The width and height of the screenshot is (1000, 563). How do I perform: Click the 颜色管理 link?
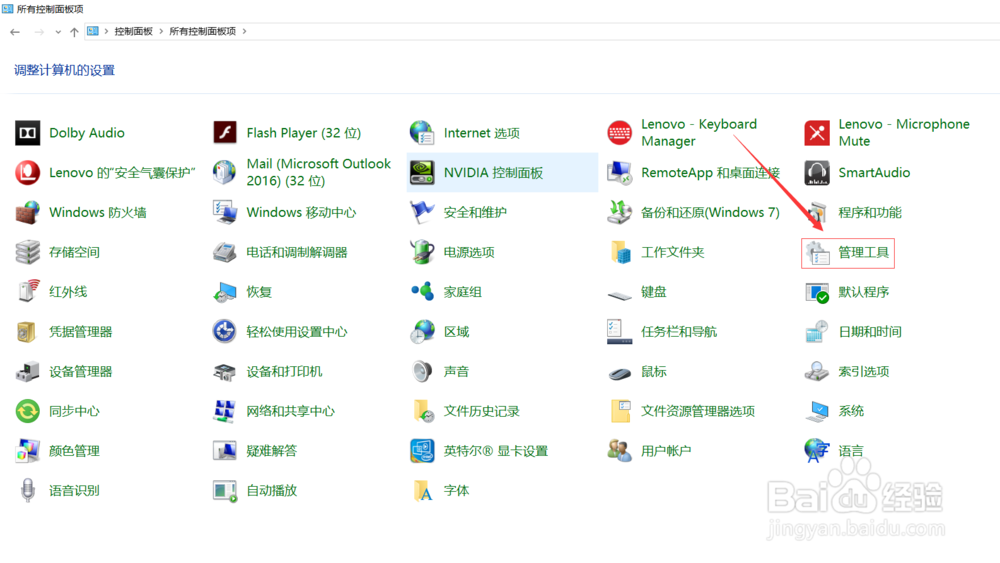74,451
